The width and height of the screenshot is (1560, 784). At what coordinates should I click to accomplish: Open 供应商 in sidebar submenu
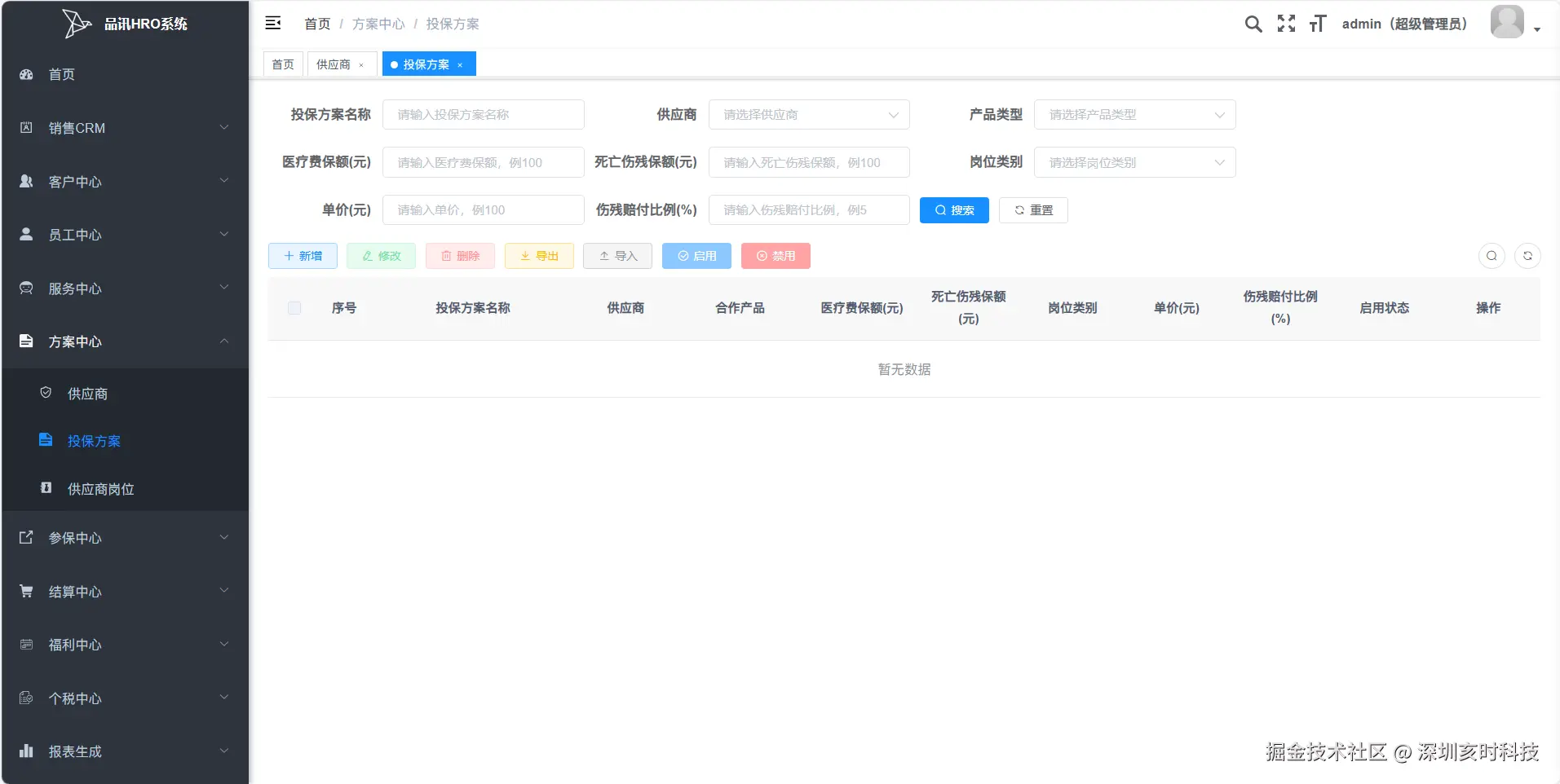[125, 394]
